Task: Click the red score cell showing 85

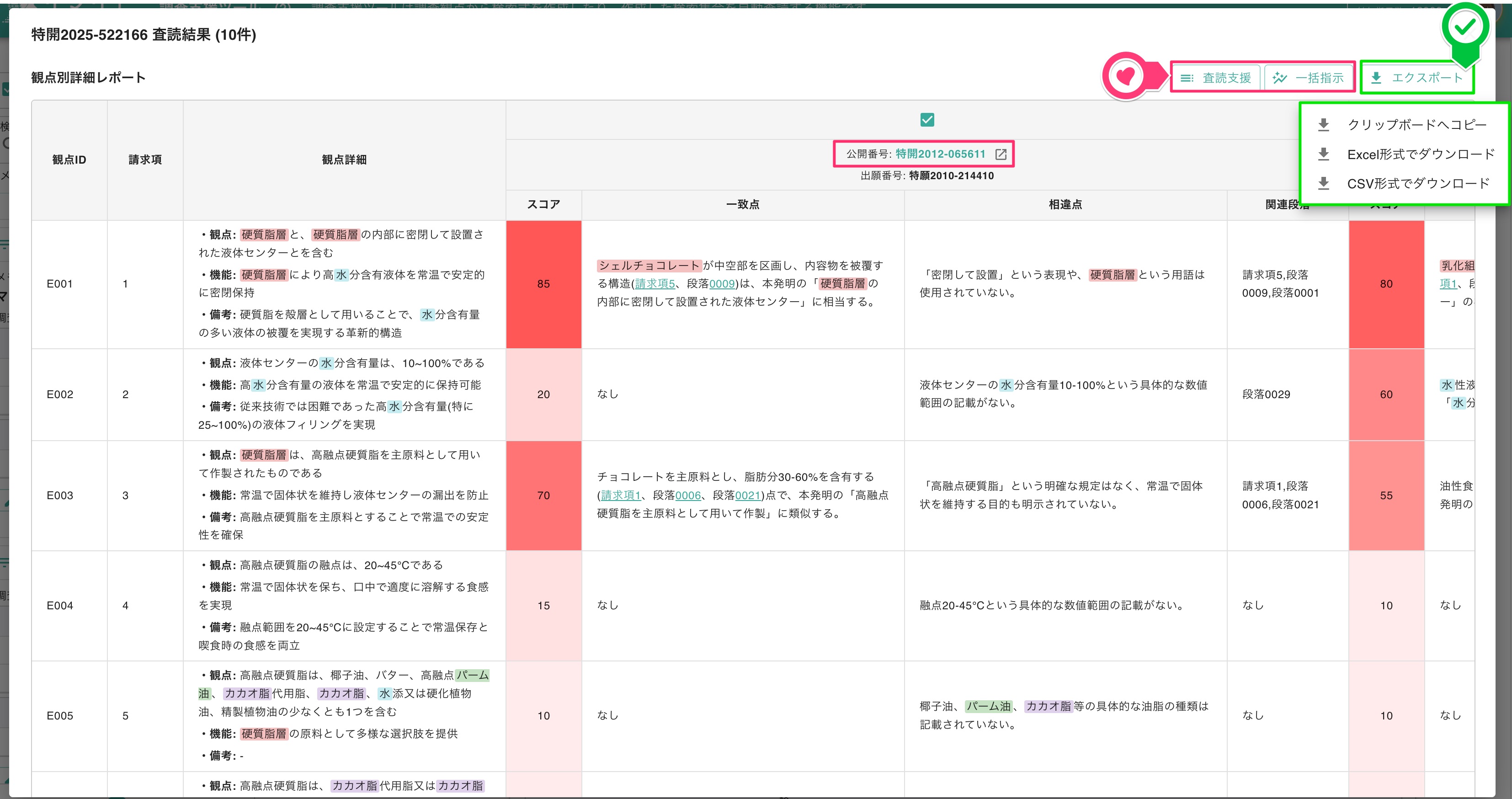Action: coord(543,284)
